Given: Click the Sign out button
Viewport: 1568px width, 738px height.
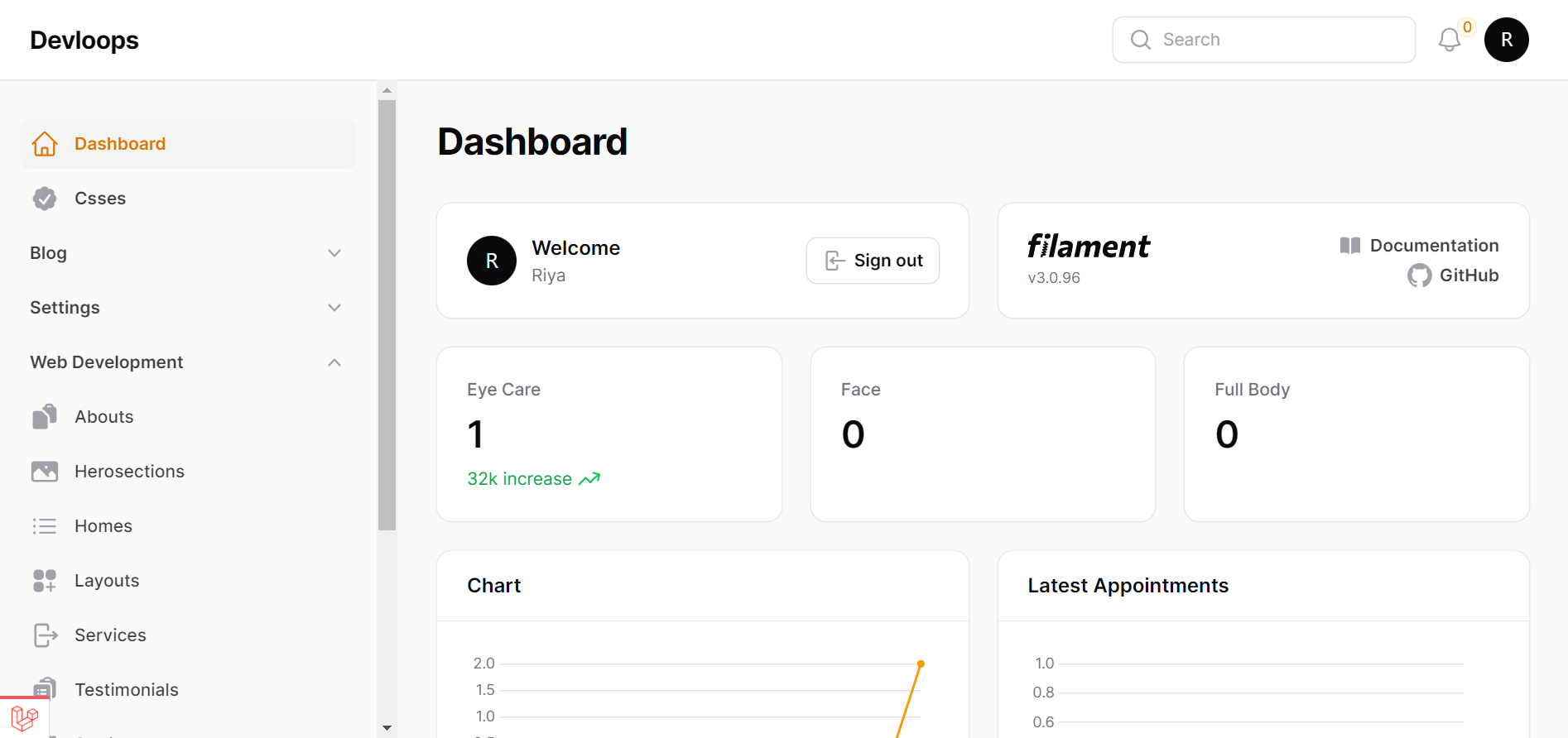Looking at the screenshot, I should click(x=873, y=261).
